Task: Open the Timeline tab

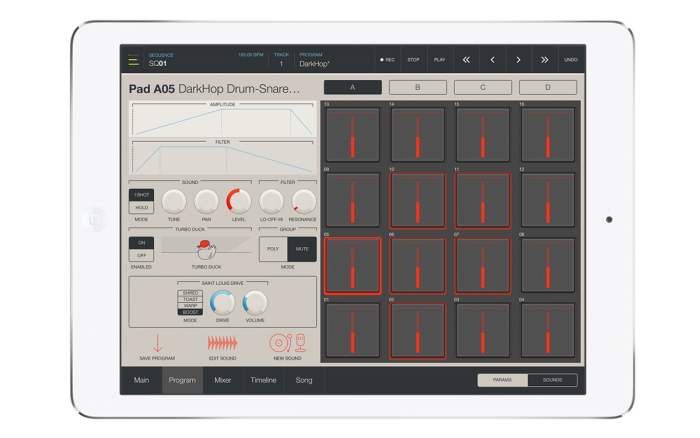Action: (263, 380)
